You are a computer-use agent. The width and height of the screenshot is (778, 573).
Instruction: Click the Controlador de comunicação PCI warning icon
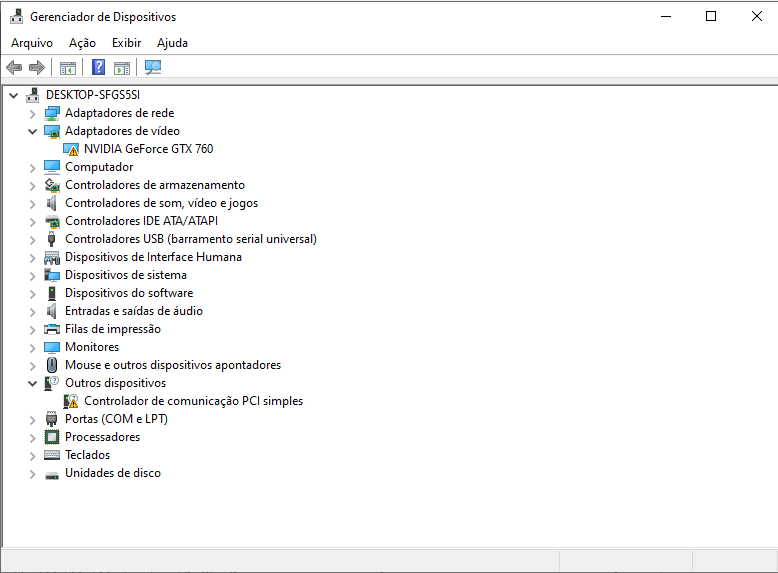click(71, 401)
